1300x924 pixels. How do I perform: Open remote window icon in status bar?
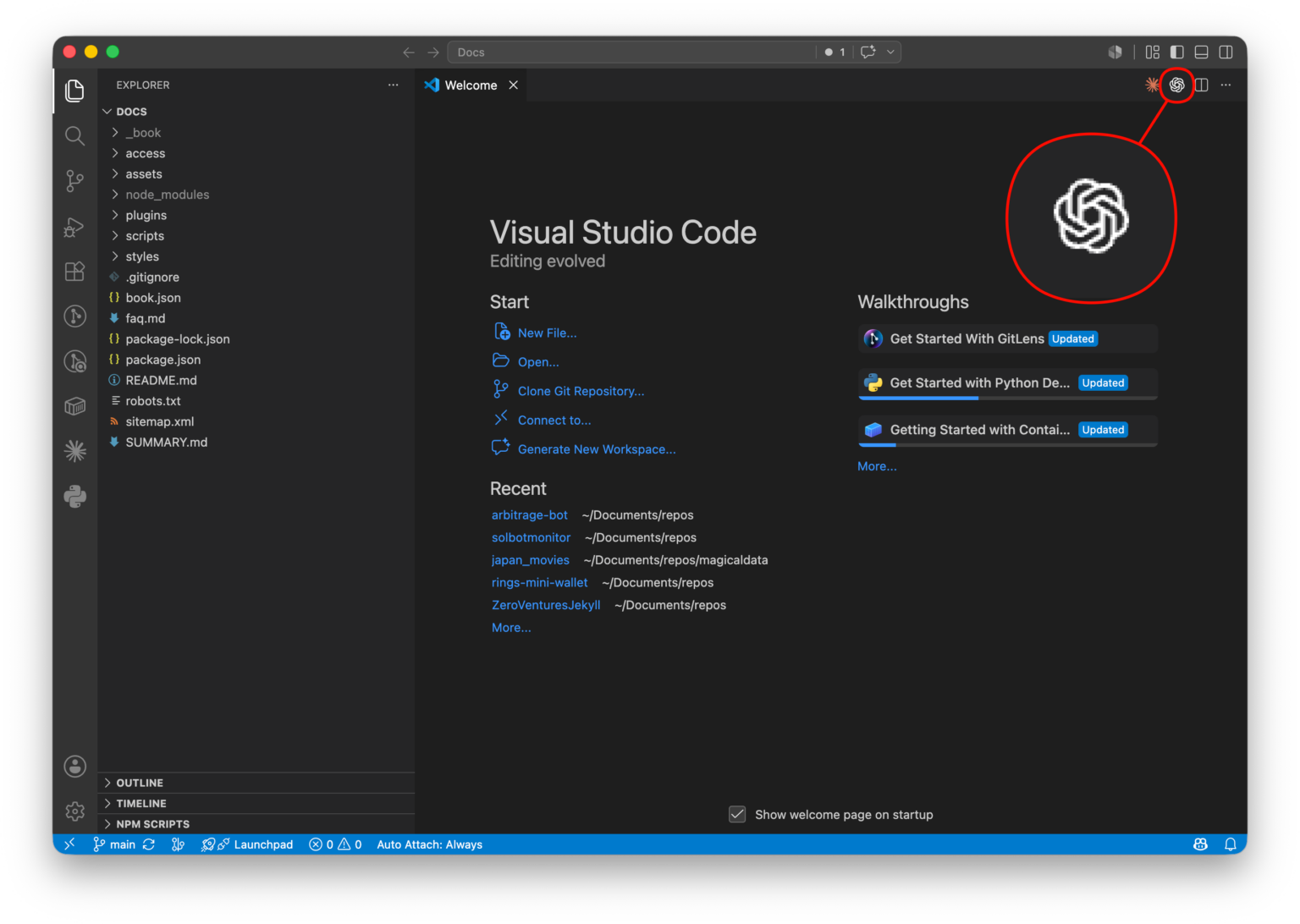point(69,844)
